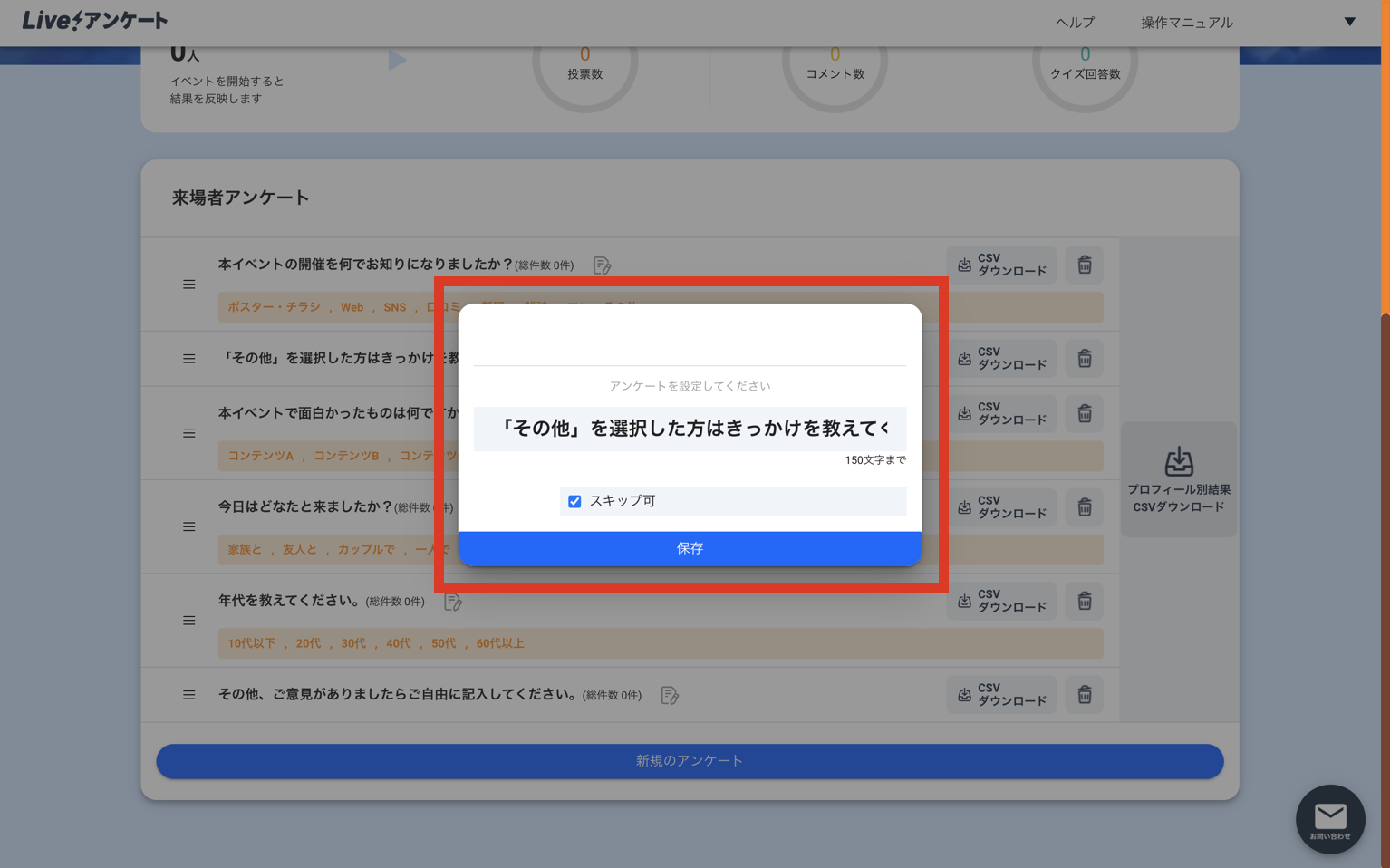The height and width of the screenshot is (868, 1390).
Task: Download CSV for 本イベントの開催 question
Action: (1001, 265)
